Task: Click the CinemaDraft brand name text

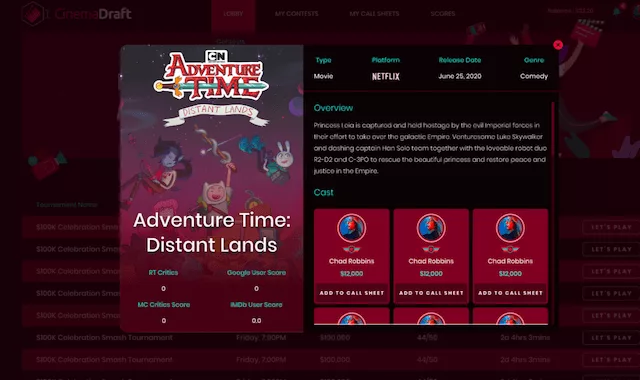Action: [93, 14]
